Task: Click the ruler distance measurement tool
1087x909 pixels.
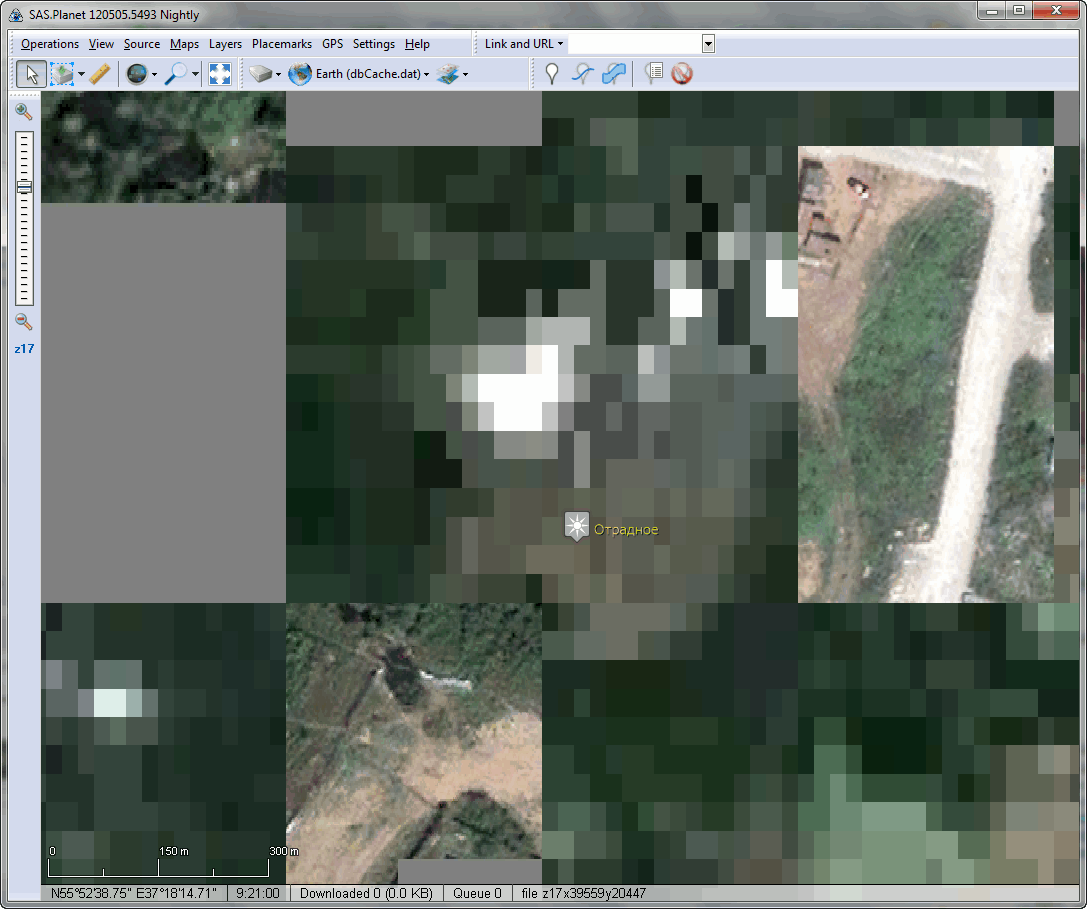Action: click(x=99, y=74)
